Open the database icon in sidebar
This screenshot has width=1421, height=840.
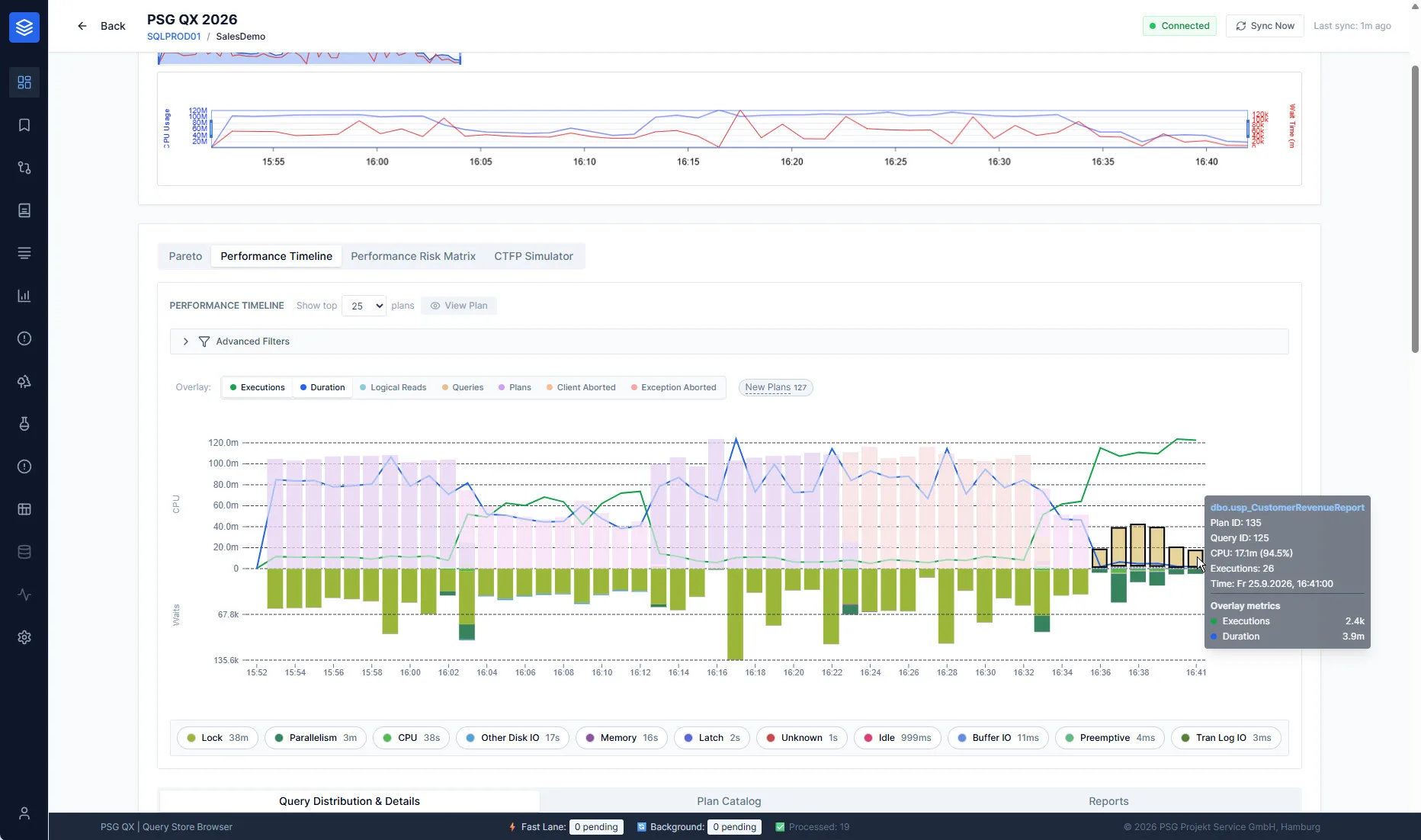(x=24, y=552)
